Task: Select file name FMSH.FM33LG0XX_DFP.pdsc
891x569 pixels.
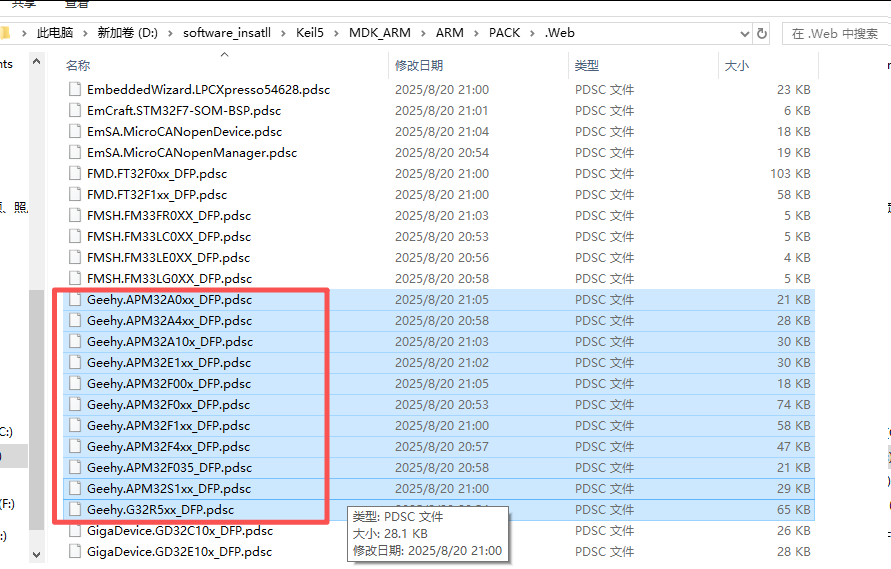Action: tap(169, 279)
